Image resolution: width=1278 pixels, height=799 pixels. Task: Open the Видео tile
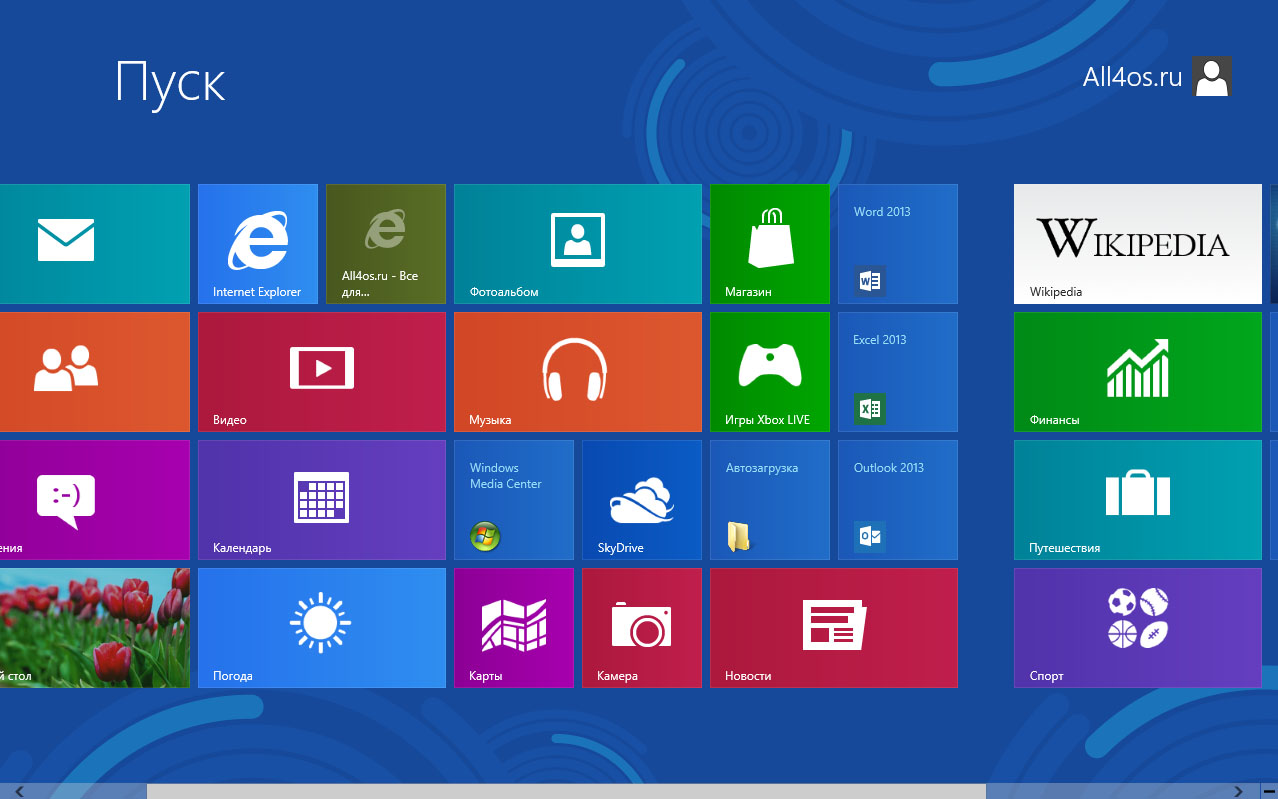(x=322, y=372)
